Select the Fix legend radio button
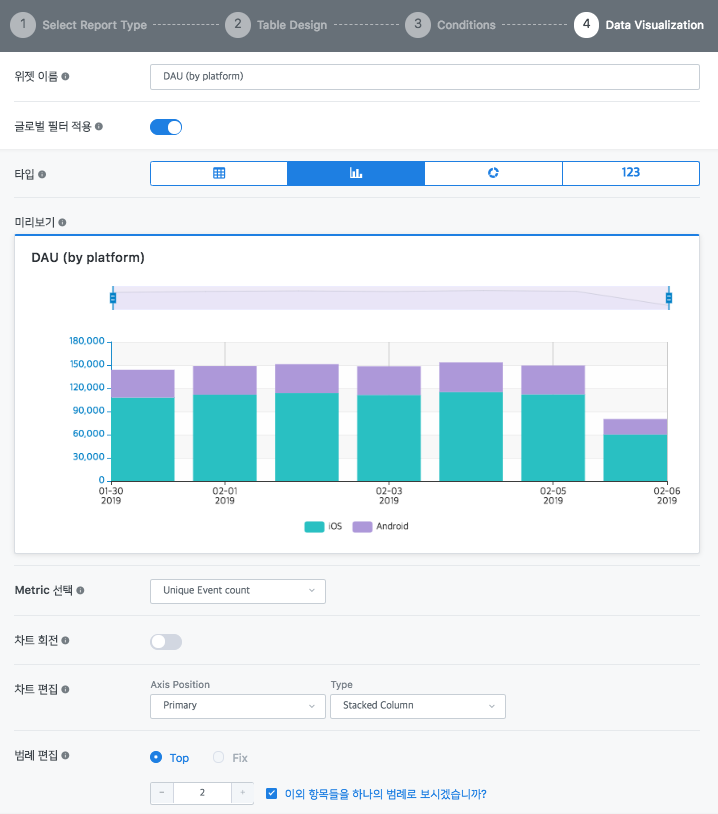The width and height of the screenshot is (718, 814). 219,757
